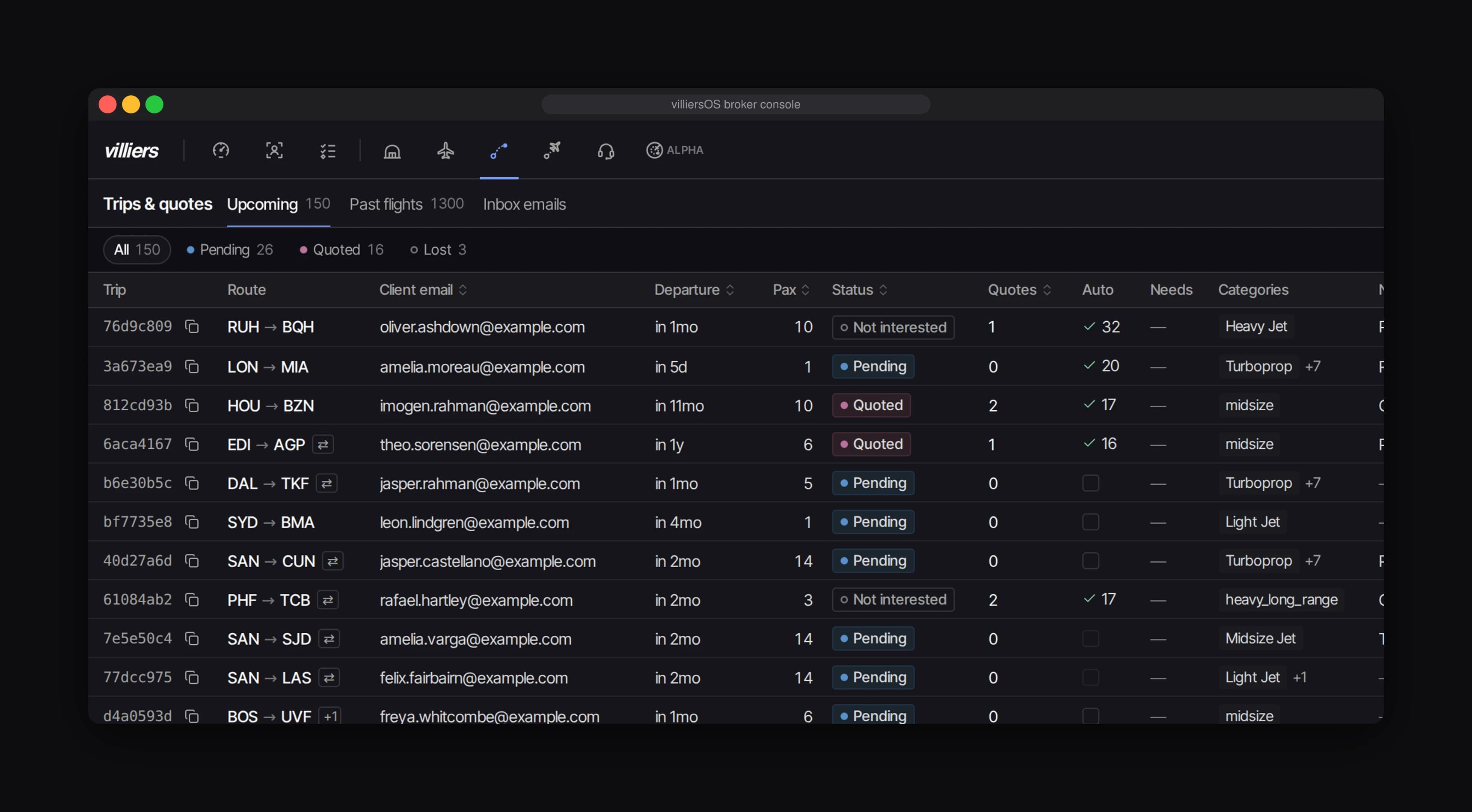The width and height of the screenshot is (1472, 812).
Task: Expand +1 stops on BOS → UVF route
Action: (x=330, y=715)
